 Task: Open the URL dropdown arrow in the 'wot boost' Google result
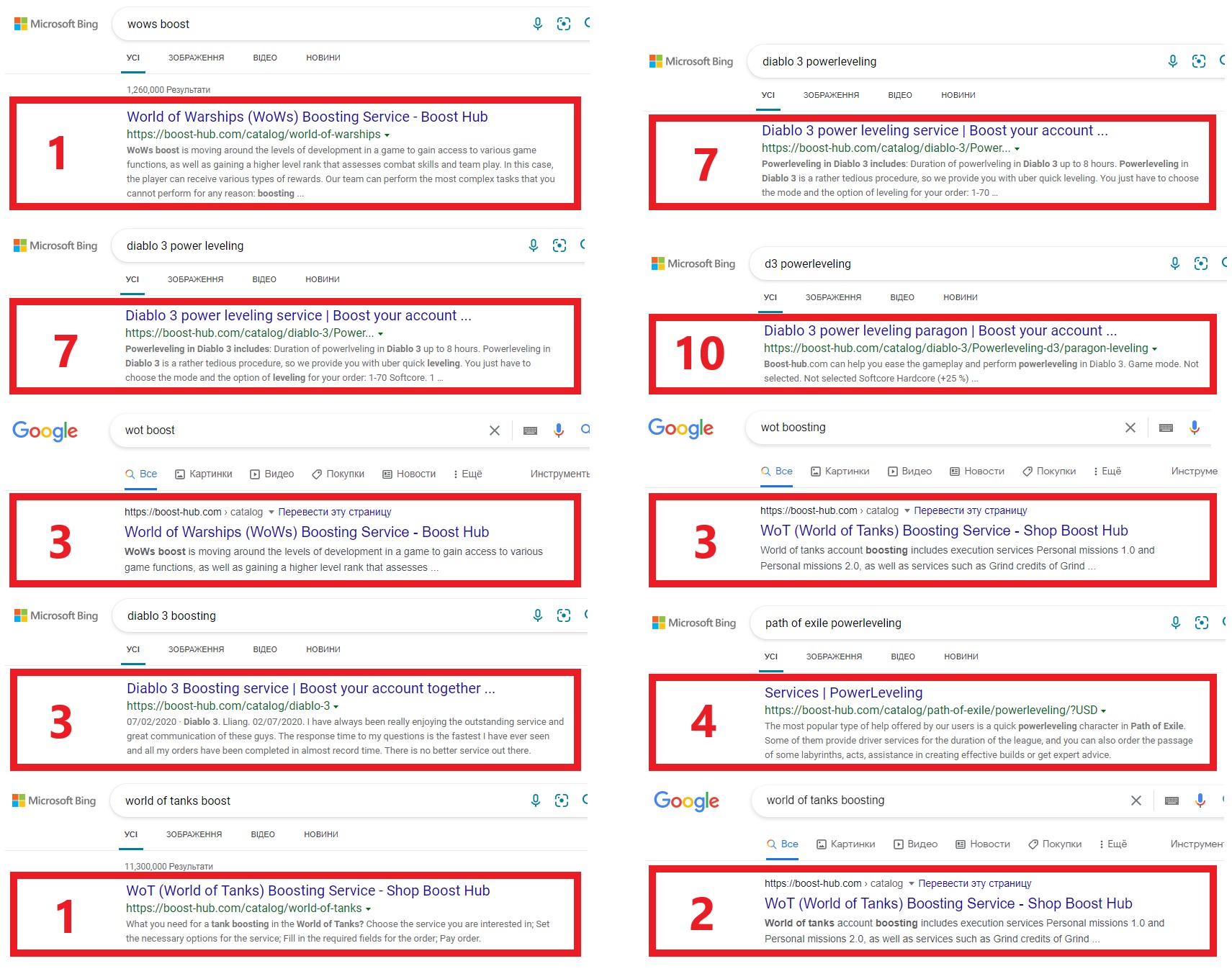click(271, 513)
